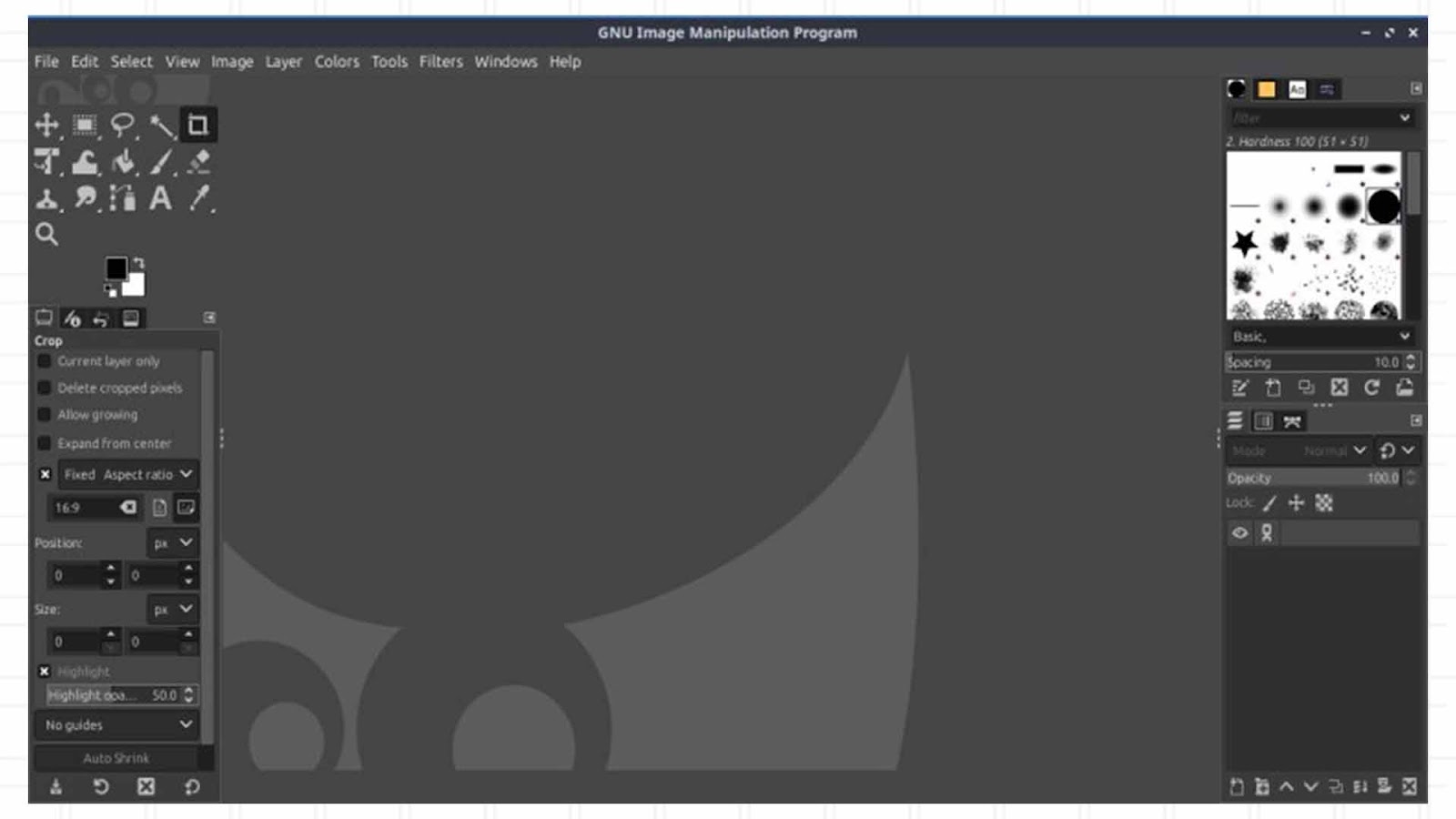Screen dimensions: 1456x819
Task: Enable Delete cropped pixels checkbox
Action: 44,388
